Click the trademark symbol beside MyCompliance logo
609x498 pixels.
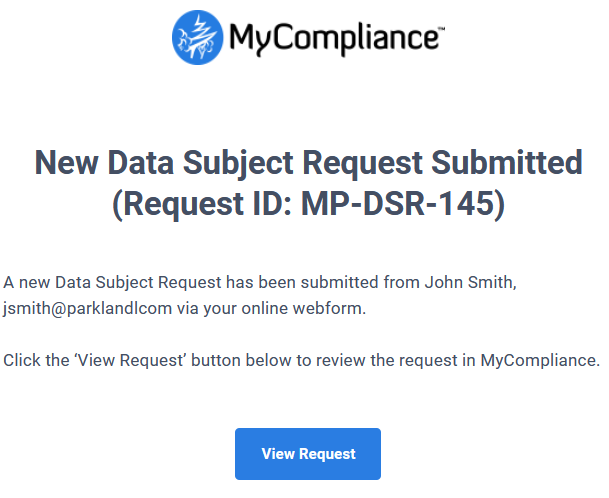point(442,28)
